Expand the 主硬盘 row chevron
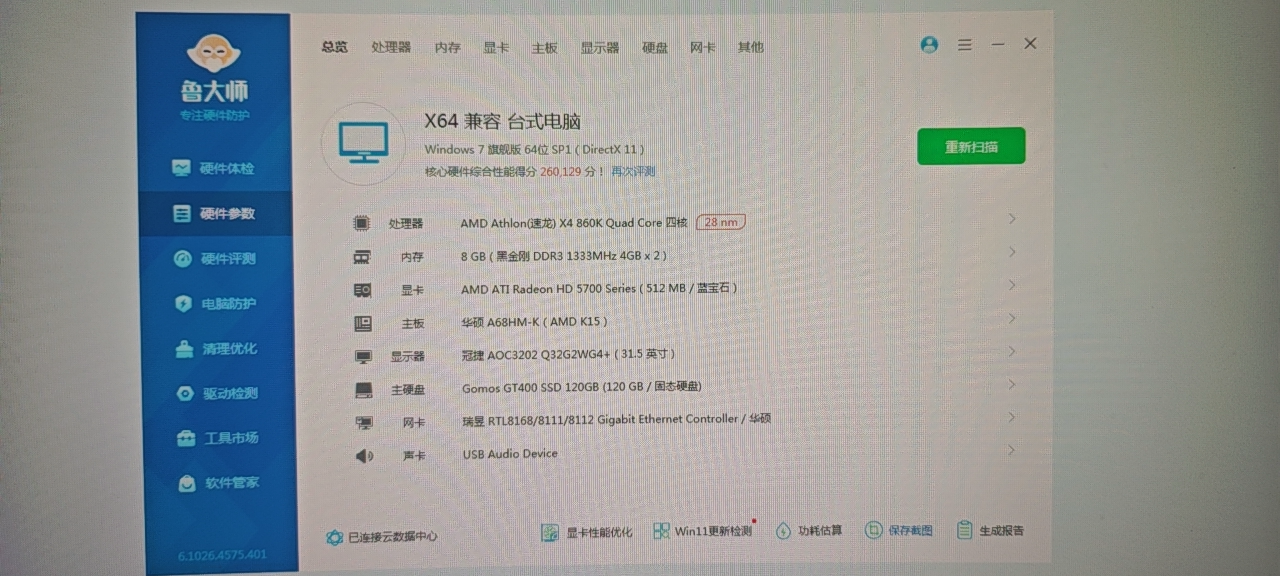 tap(1012, 384)
